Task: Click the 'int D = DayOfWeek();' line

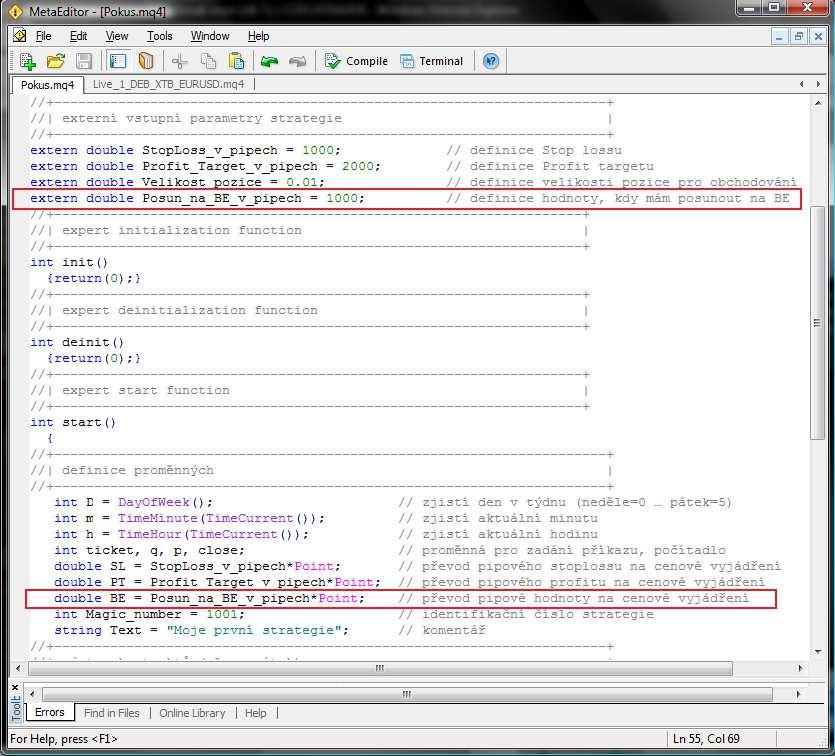Action: 133,502
